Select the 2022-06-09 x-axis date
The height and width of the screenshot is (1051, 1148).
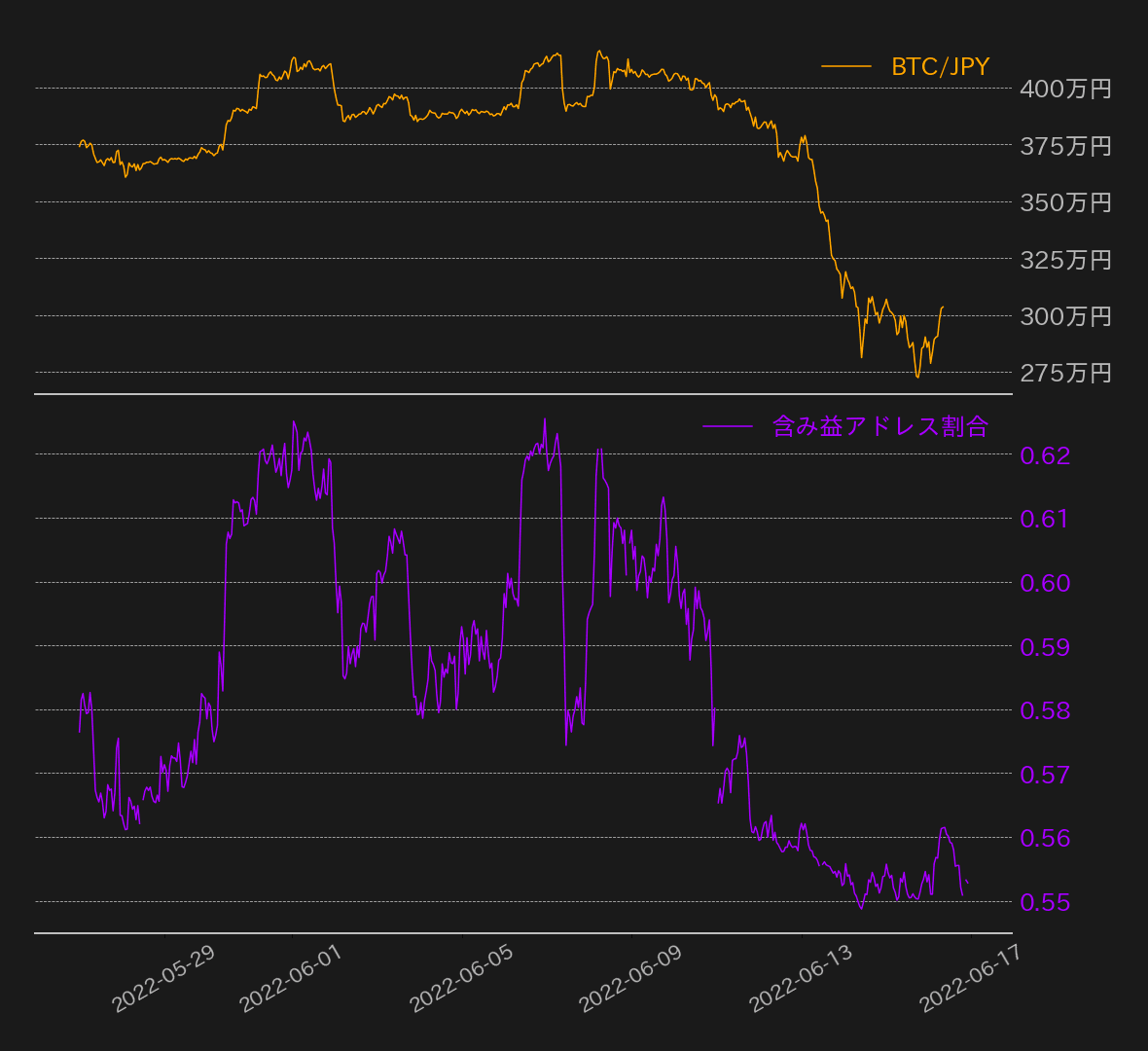630,978
